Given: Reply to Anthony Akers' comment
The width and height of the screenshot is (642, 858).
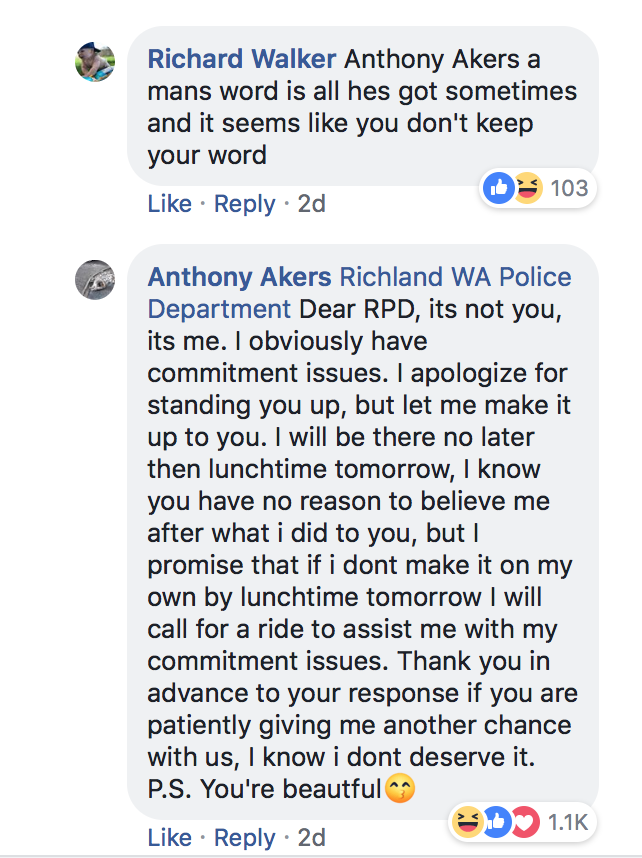Looking at the screenshot, I should tap(245, 838).
